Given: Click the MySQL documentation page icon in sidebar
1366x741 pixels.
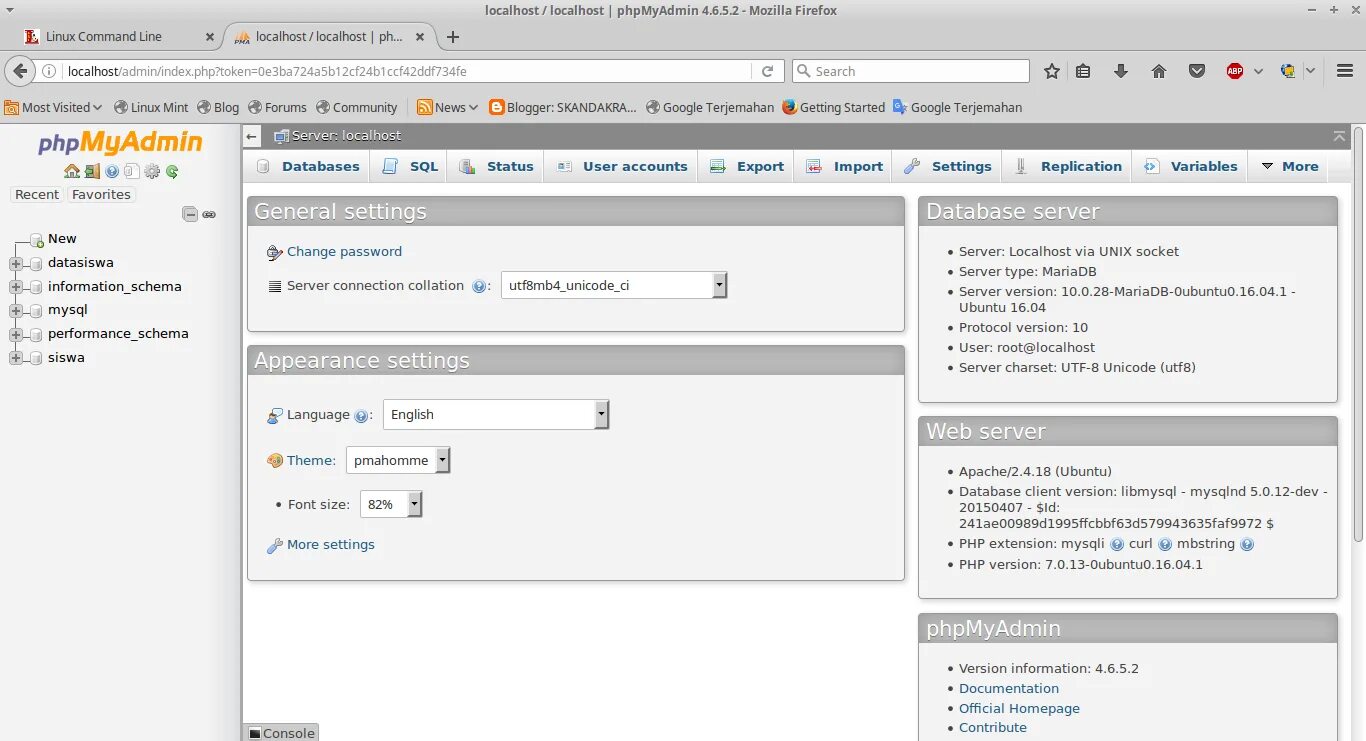Looking at the screenshot, I should coord(131,171).
